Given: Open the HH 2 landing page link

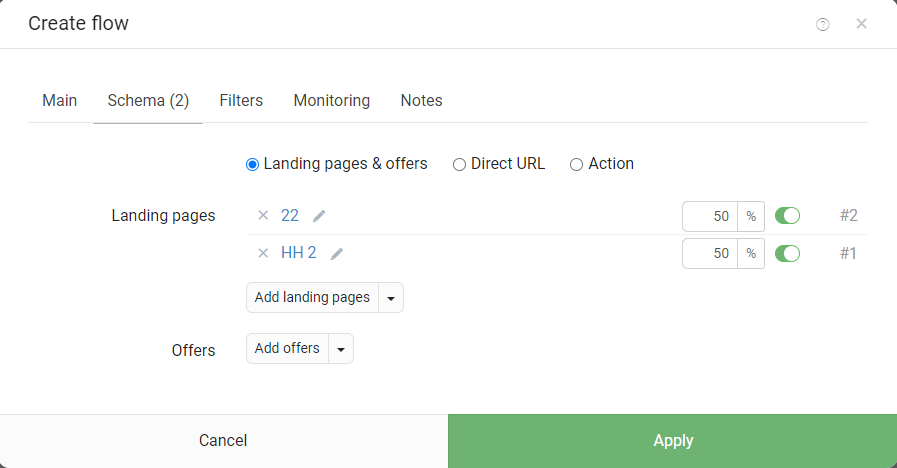Looking at the screenshot, I should click(299, 253).
